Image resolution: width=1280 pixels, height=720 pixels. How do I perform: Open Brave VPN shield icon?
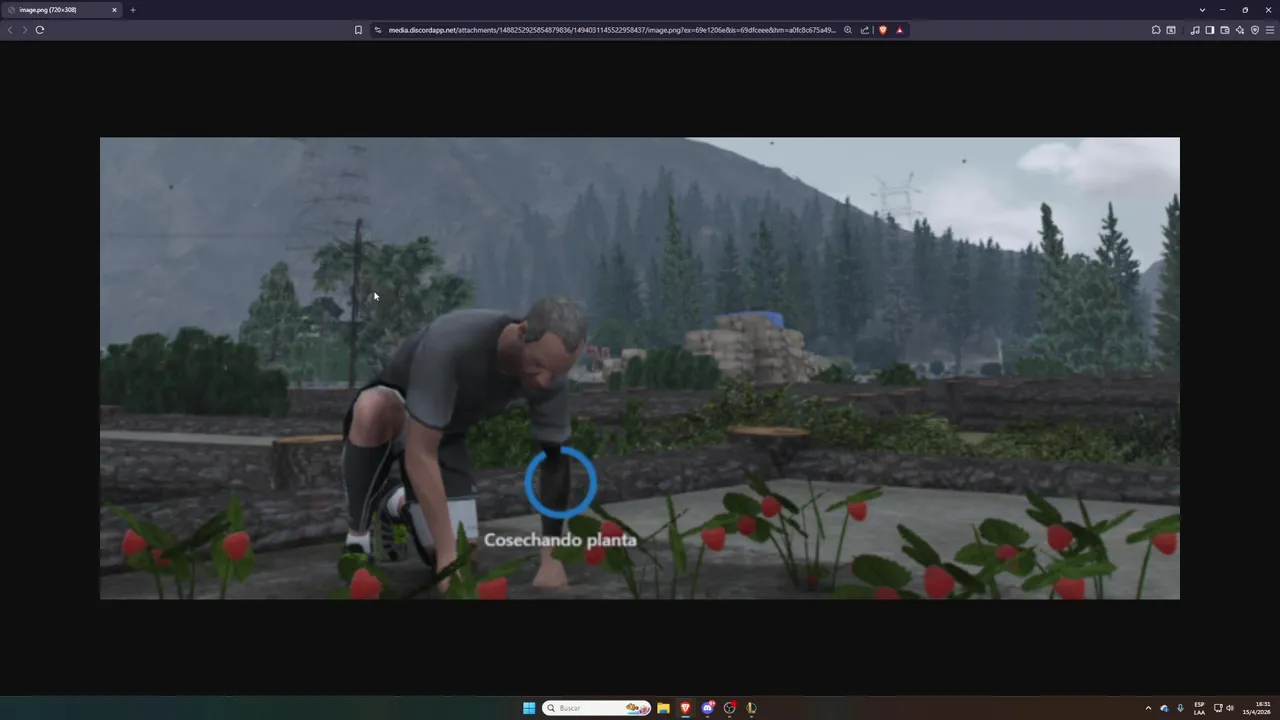click(1255, 30)
